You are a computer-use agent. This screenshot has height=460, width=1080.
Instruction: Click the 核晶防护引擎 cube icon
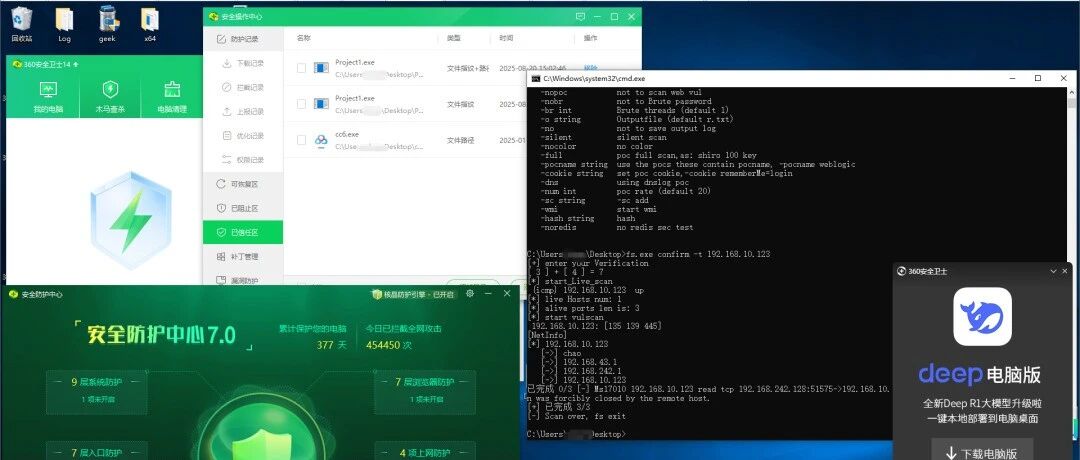(377, 294)
